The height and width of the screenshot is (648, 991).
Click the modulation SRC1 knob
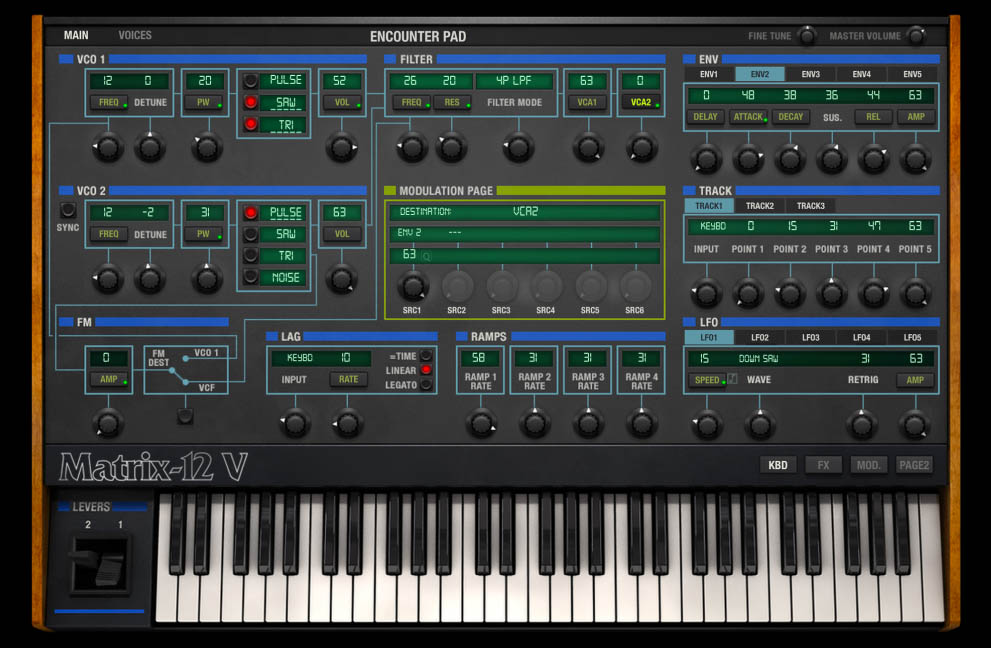point(413,286)
